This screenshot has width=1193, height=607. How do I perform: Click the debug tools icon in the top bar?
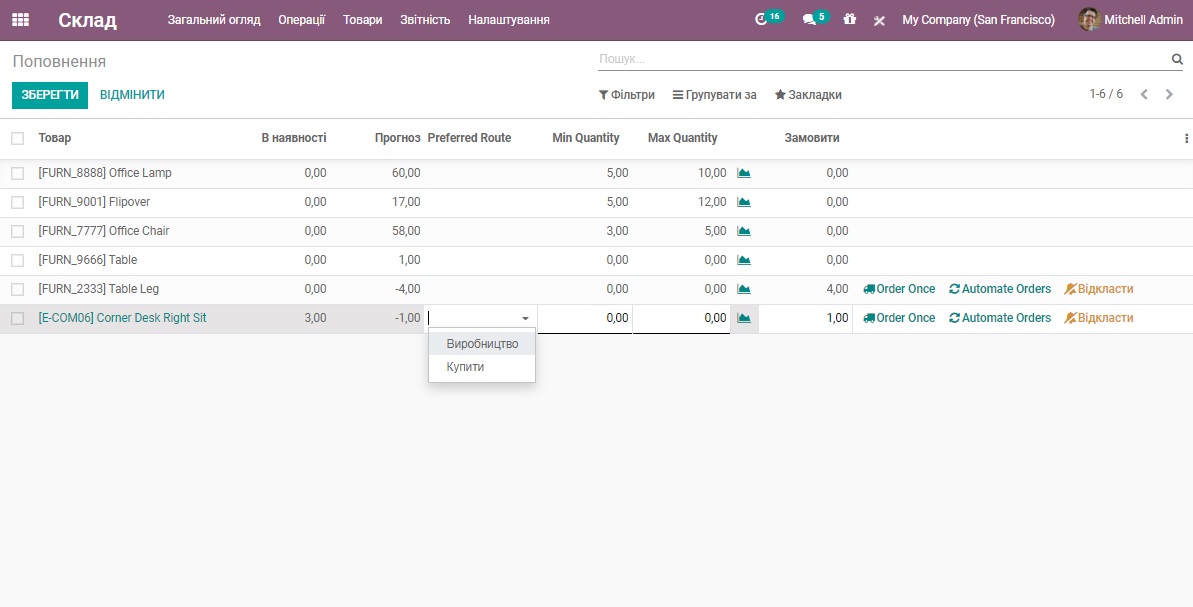879,20
